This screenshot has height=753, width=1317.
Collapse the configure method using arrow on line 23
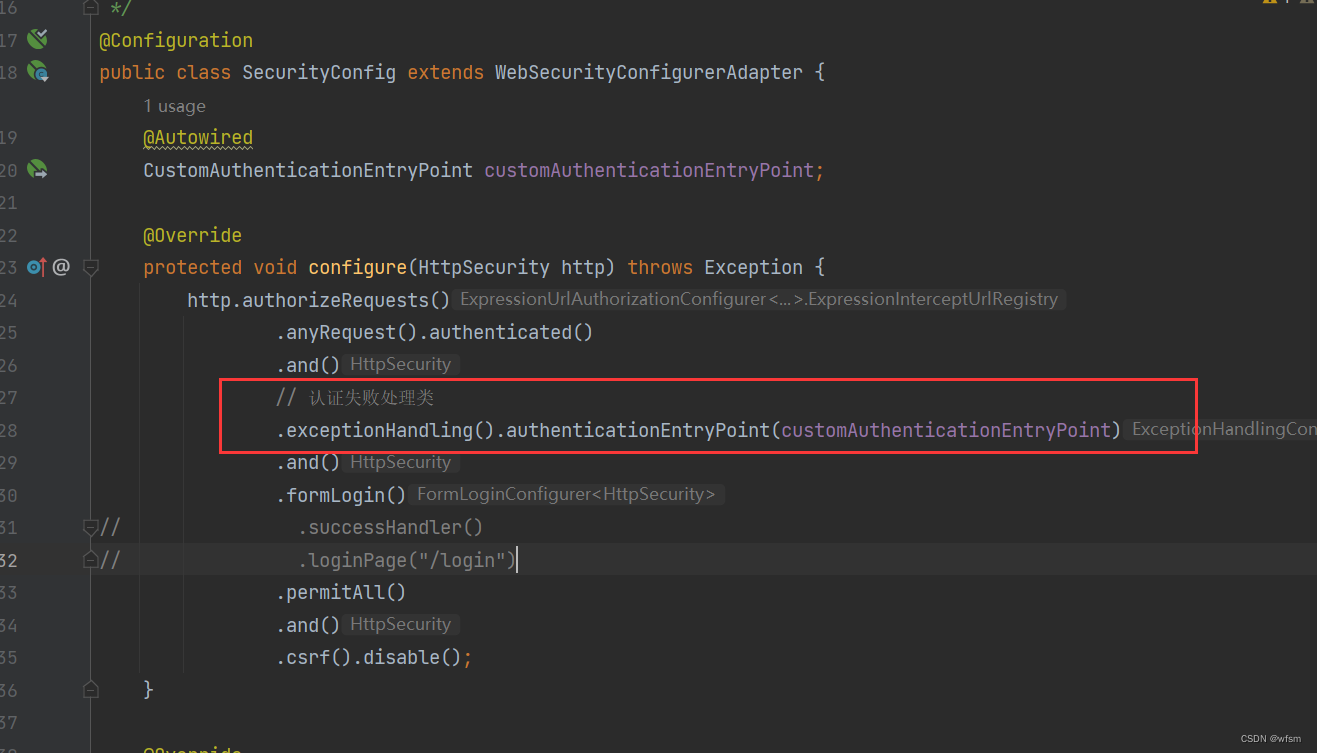(x=90, y=266)
